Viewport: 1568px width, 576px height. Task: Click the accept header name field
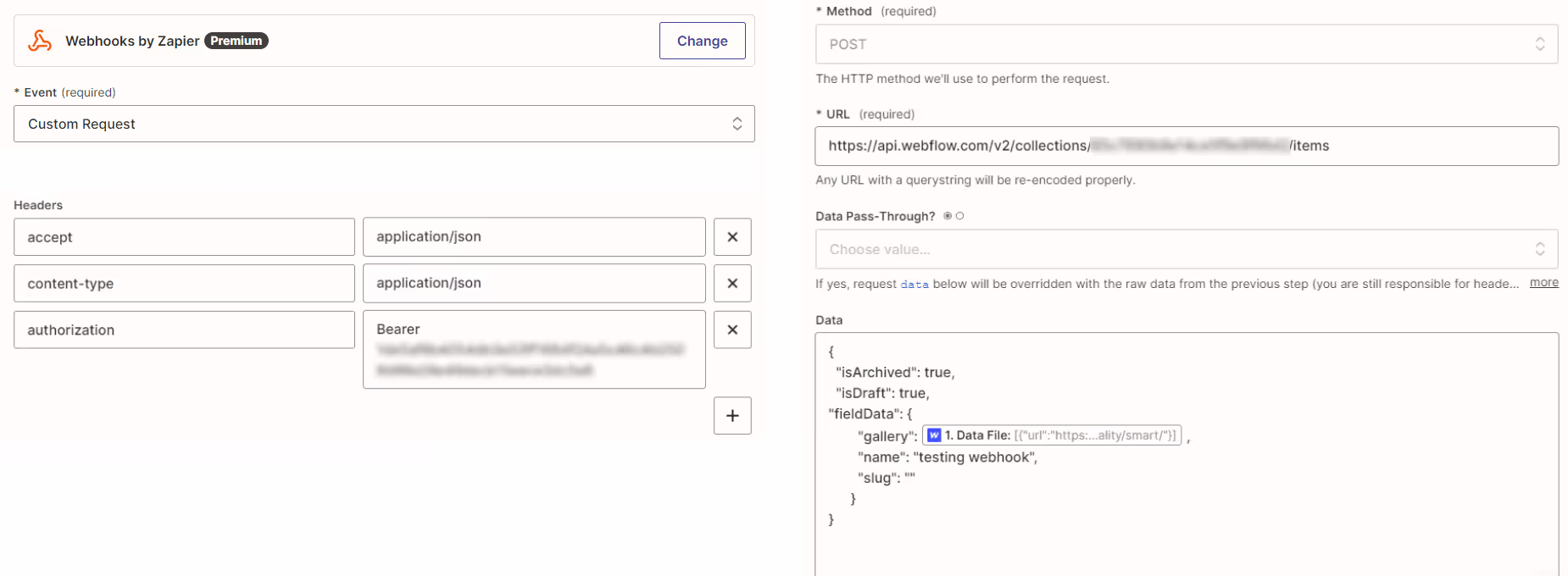(x=184, y=237)
